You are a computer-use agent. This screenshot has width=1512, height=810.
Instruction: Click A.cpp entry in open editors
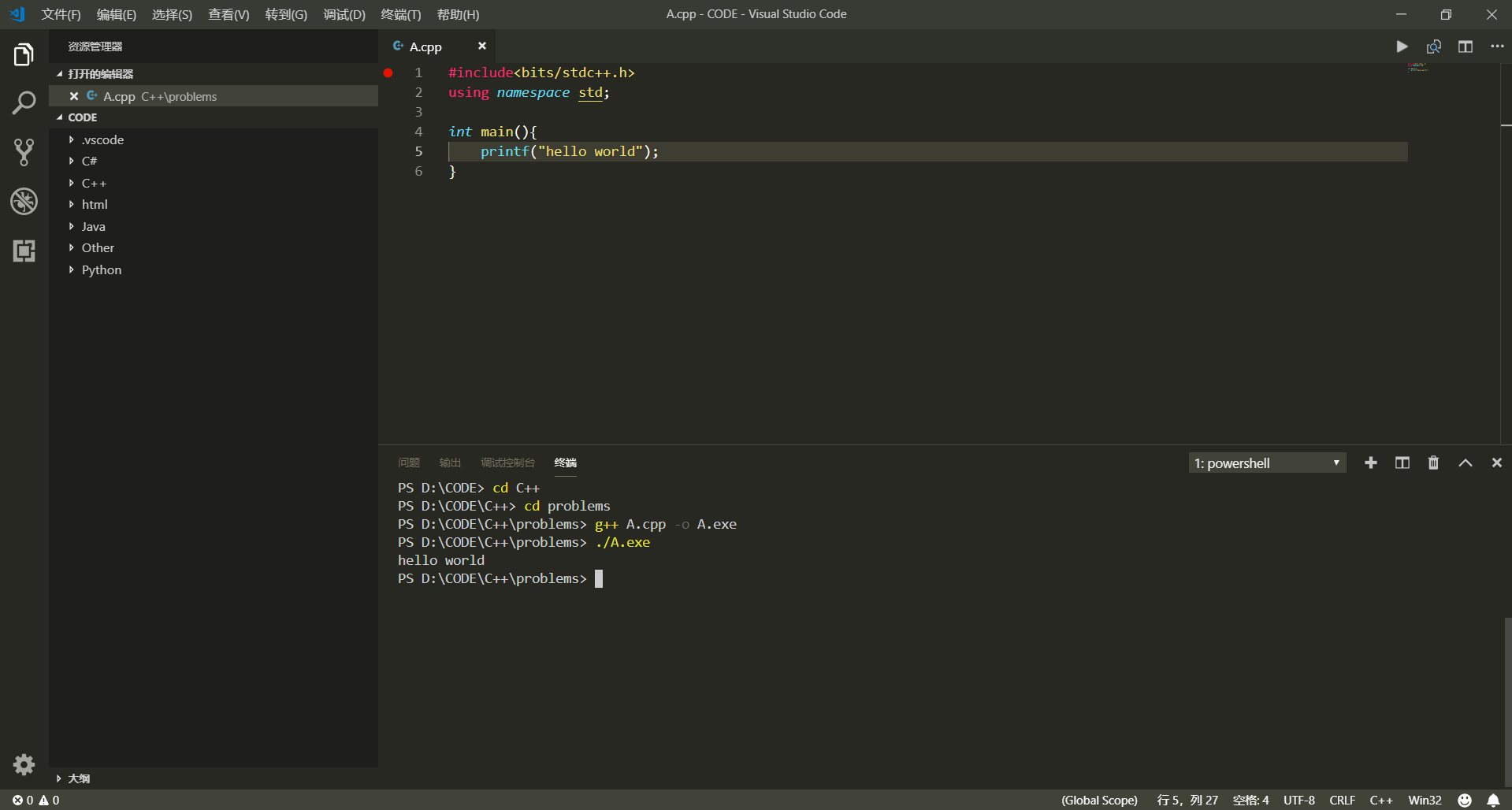[214, 96]
